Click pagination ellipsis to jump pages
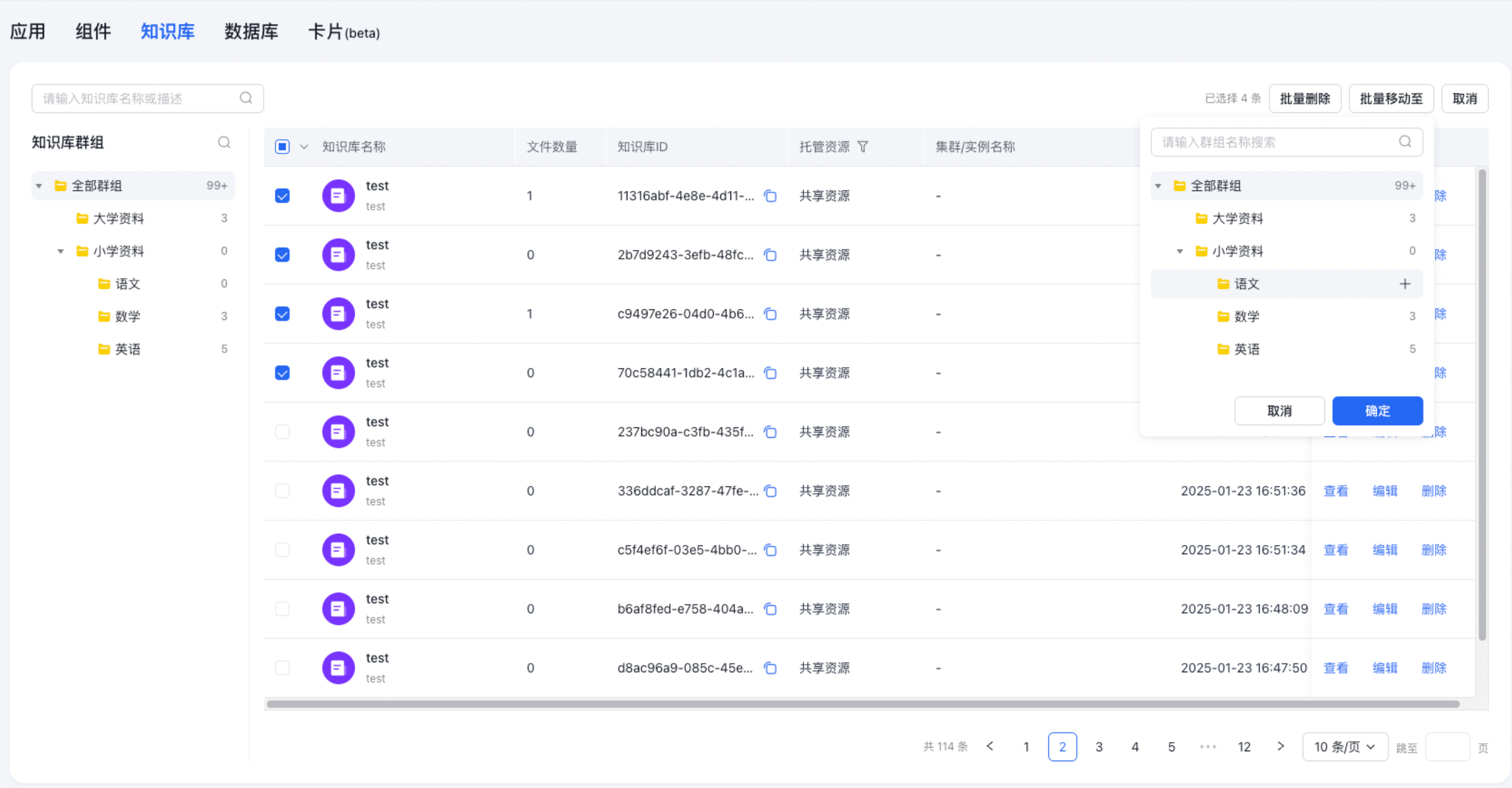The width and height of the screenshot is (1512, 788). pyautogui.click(x=1208, y=747)
